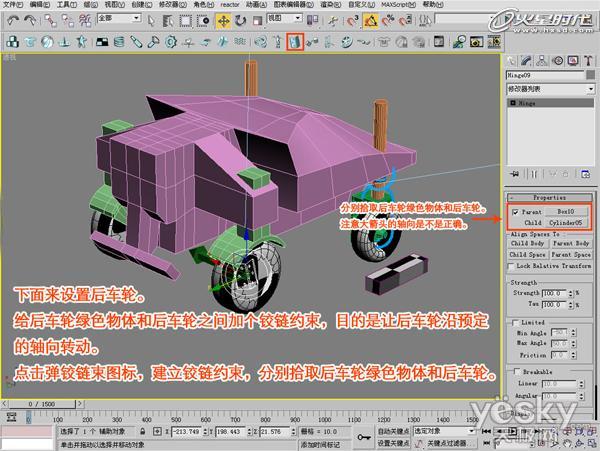
Task: Open the selection filter dropdown
Action: [x=119, y=18]
